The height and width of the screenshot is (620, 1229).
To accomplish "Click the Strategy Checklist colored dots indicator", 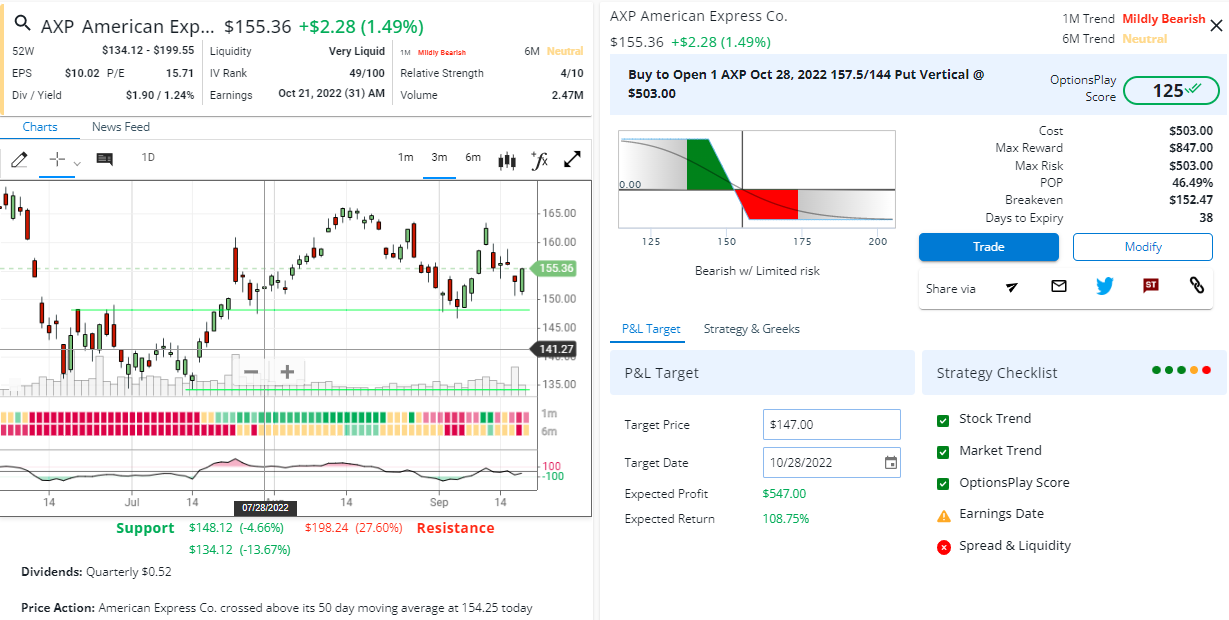I will (1181, 370).
